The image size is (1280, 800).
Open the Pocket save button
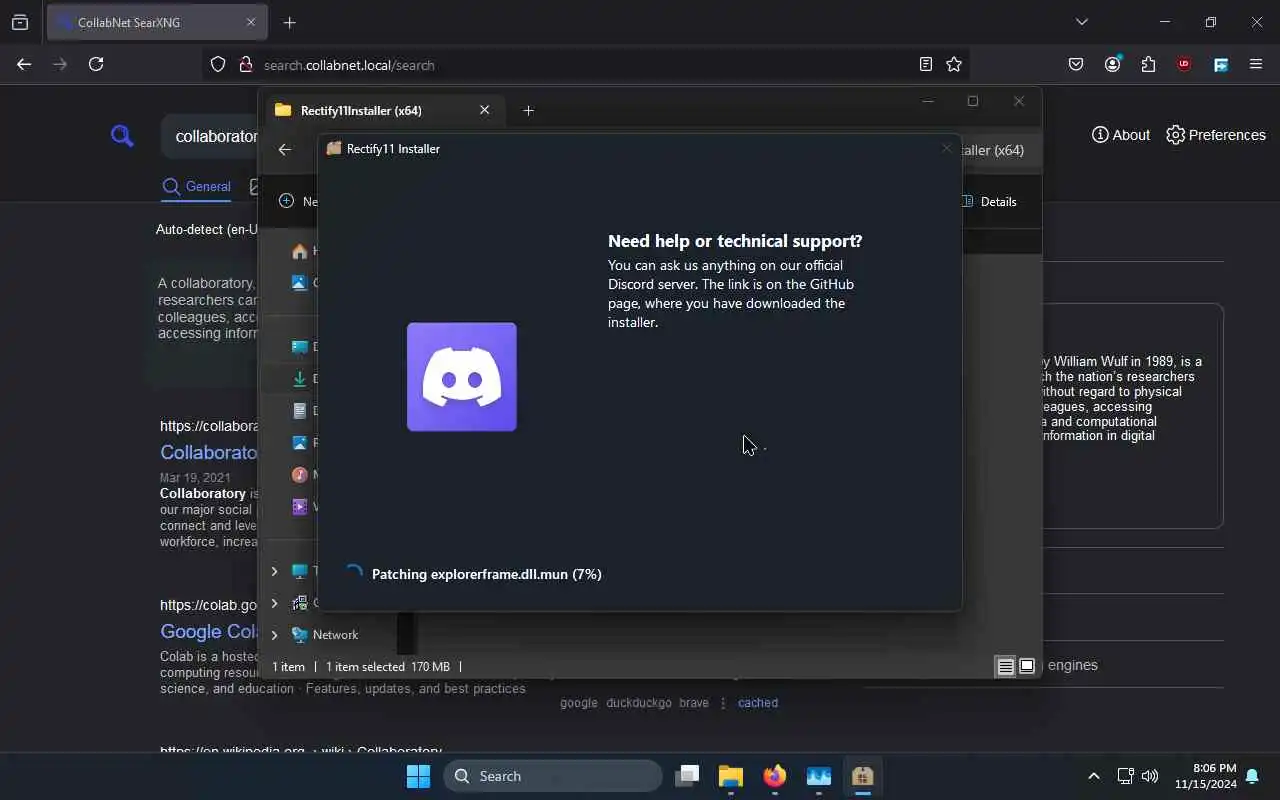[1076, 64]
